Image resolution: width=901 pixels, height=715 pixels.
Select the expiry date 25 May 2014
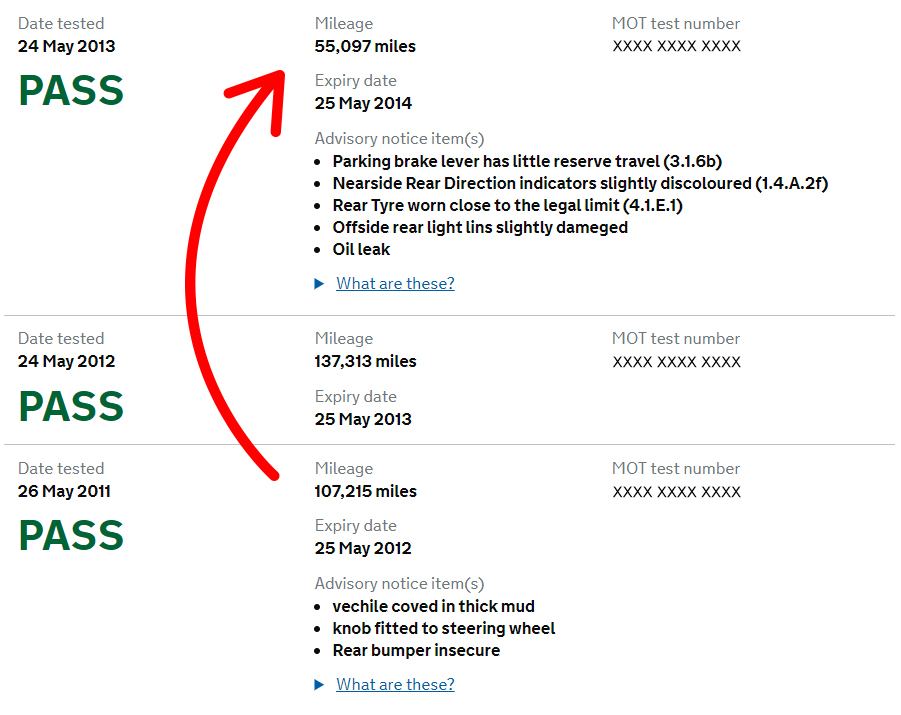point(363,103)
